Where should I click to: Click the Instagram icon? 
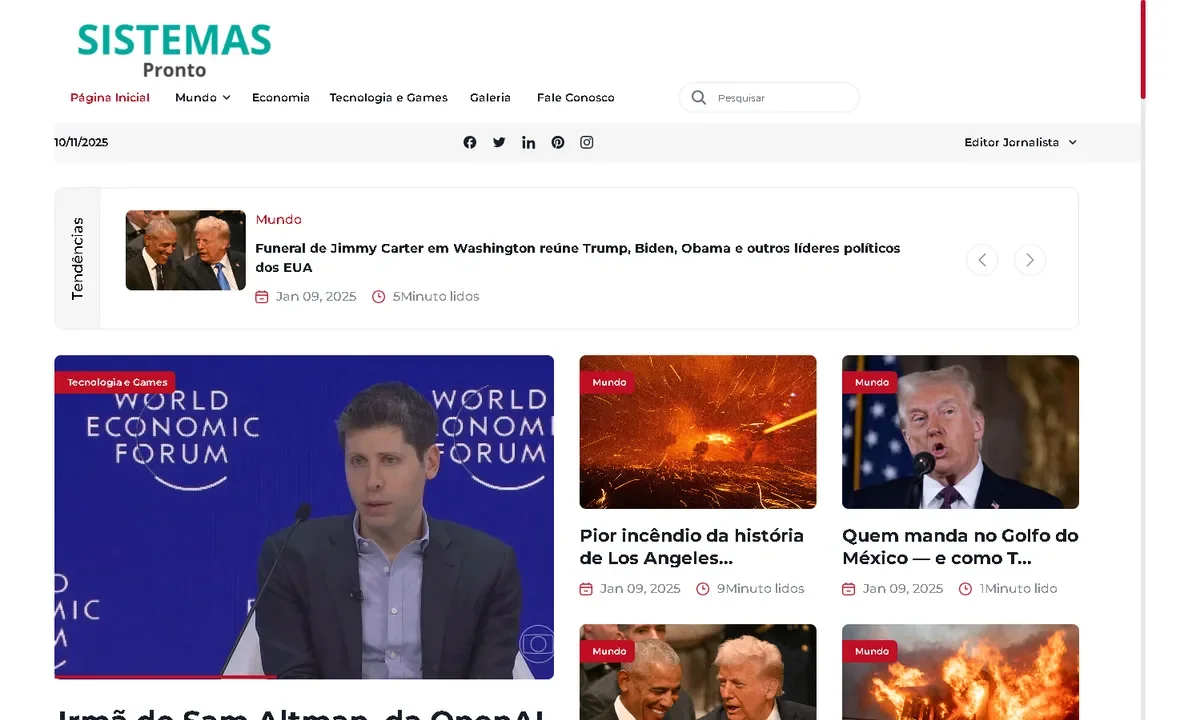click(x=587, y=142)
